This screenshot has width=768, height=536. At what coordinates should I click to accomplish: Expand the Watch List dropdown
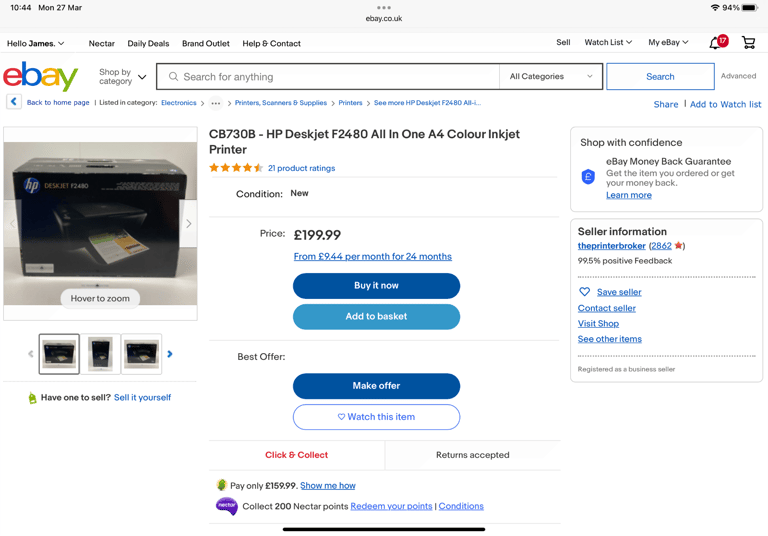click(x=608, y=43)
